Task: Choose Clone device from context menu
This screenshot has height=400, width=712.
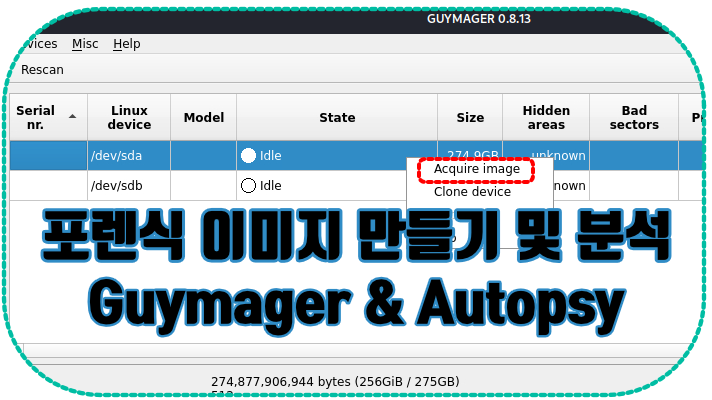Action: click(x=472, y=192)
